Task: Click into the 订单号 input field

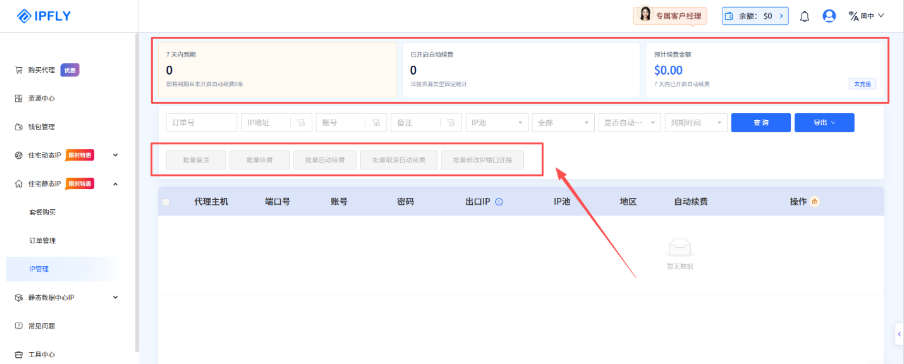Action: tap(201, 122)
